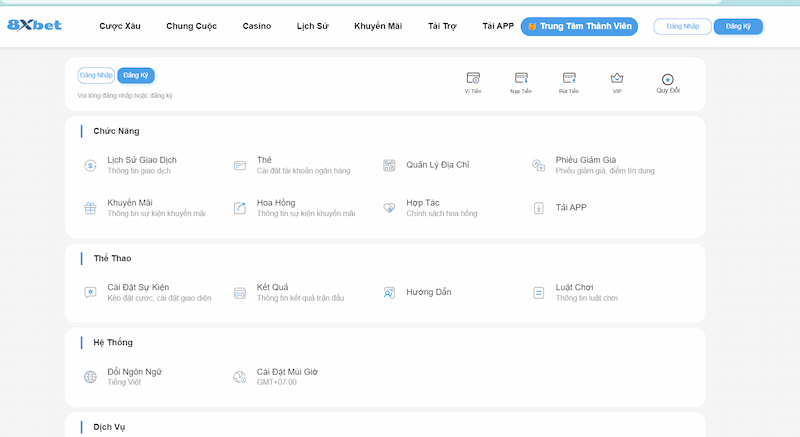Click the Ví Tiền wallet icon
800x437 pixels.
coord(473,78)
